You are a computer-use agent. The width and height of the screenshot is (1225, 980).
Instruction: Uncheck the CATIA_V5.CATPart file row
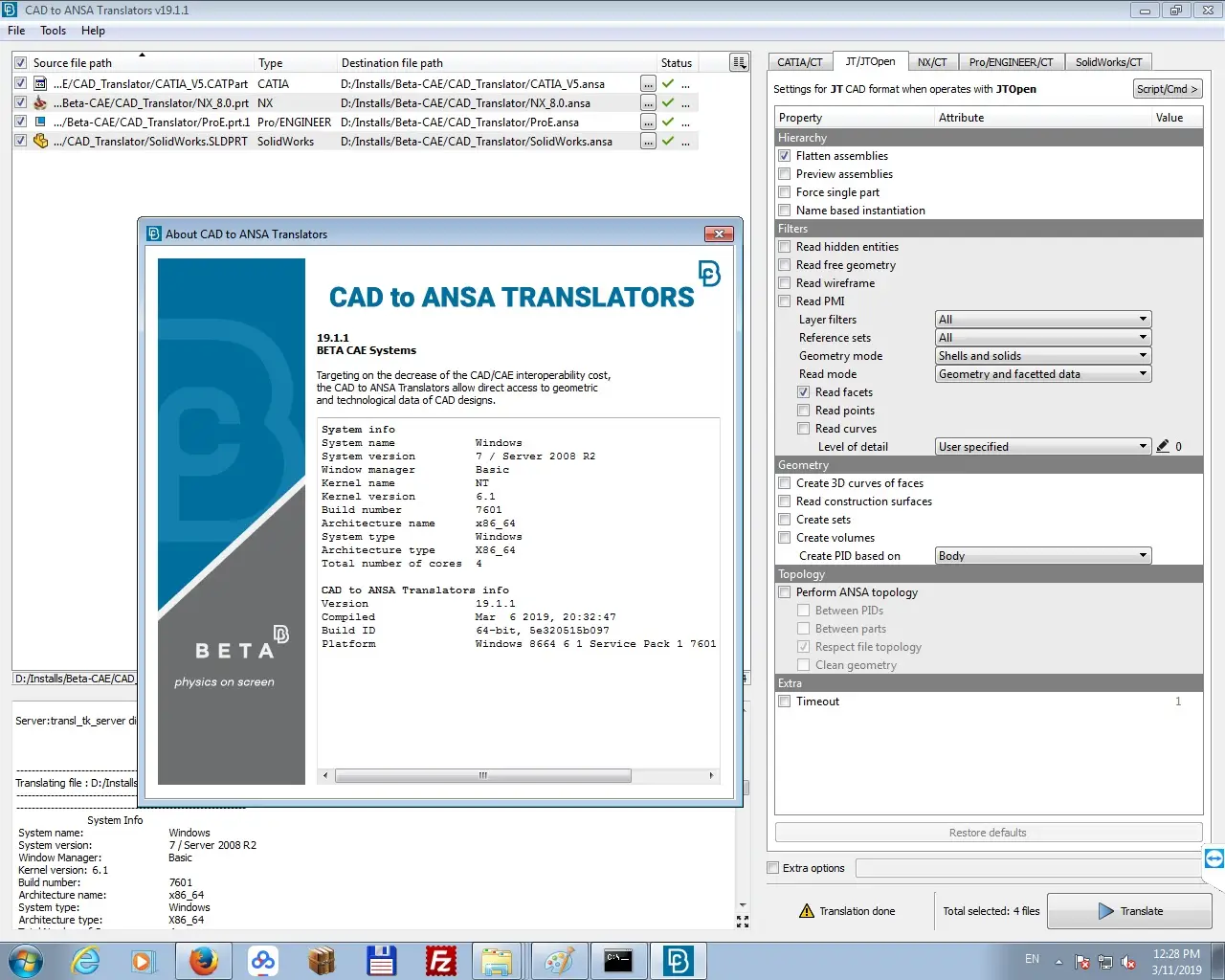tap(20, 84)
